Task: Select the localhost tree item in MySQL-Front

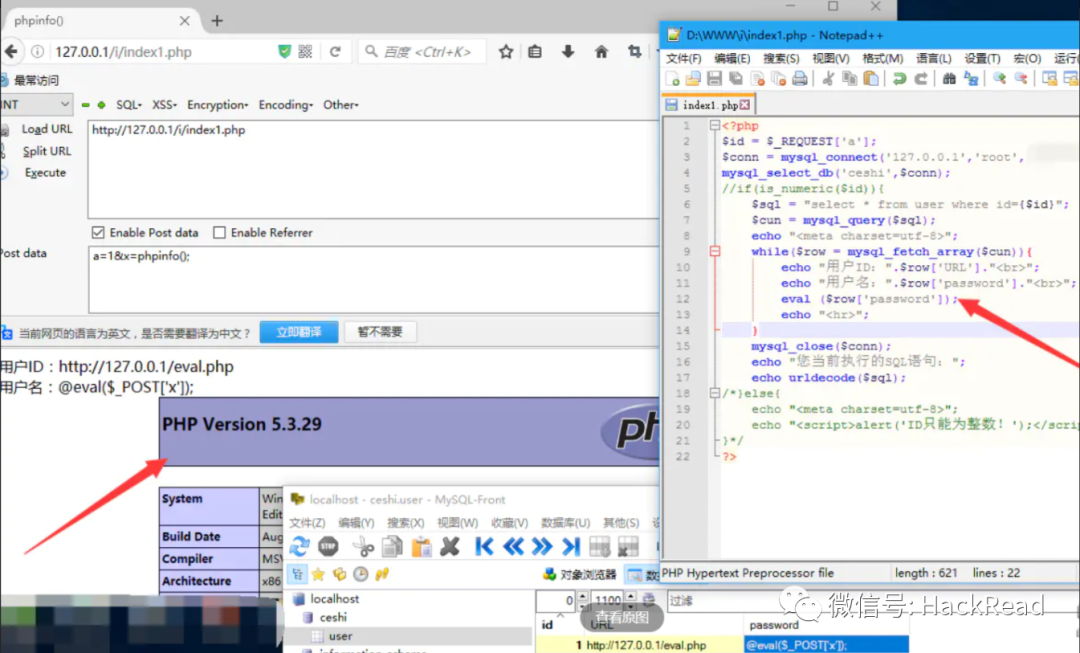Action: (x=334, y=599)
